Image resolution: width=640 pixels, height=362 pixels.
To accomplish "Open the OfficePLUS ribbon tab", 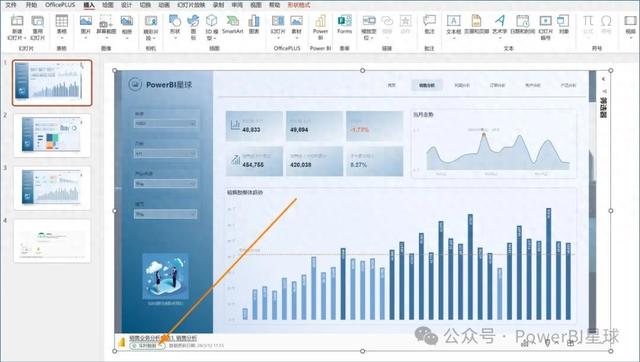I will 60,5.
